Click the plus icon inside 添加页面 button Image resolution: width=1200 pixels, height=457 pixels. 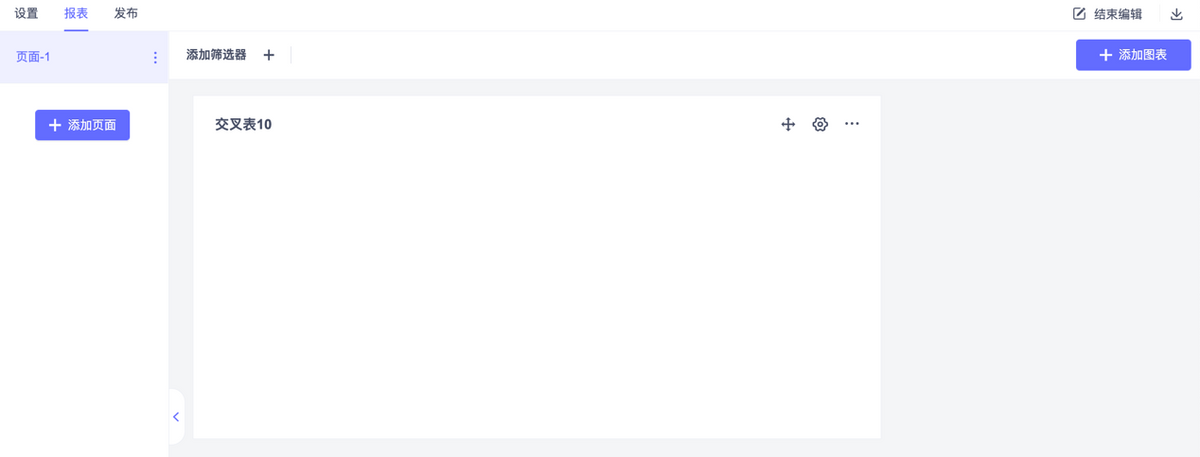[55, 125]
